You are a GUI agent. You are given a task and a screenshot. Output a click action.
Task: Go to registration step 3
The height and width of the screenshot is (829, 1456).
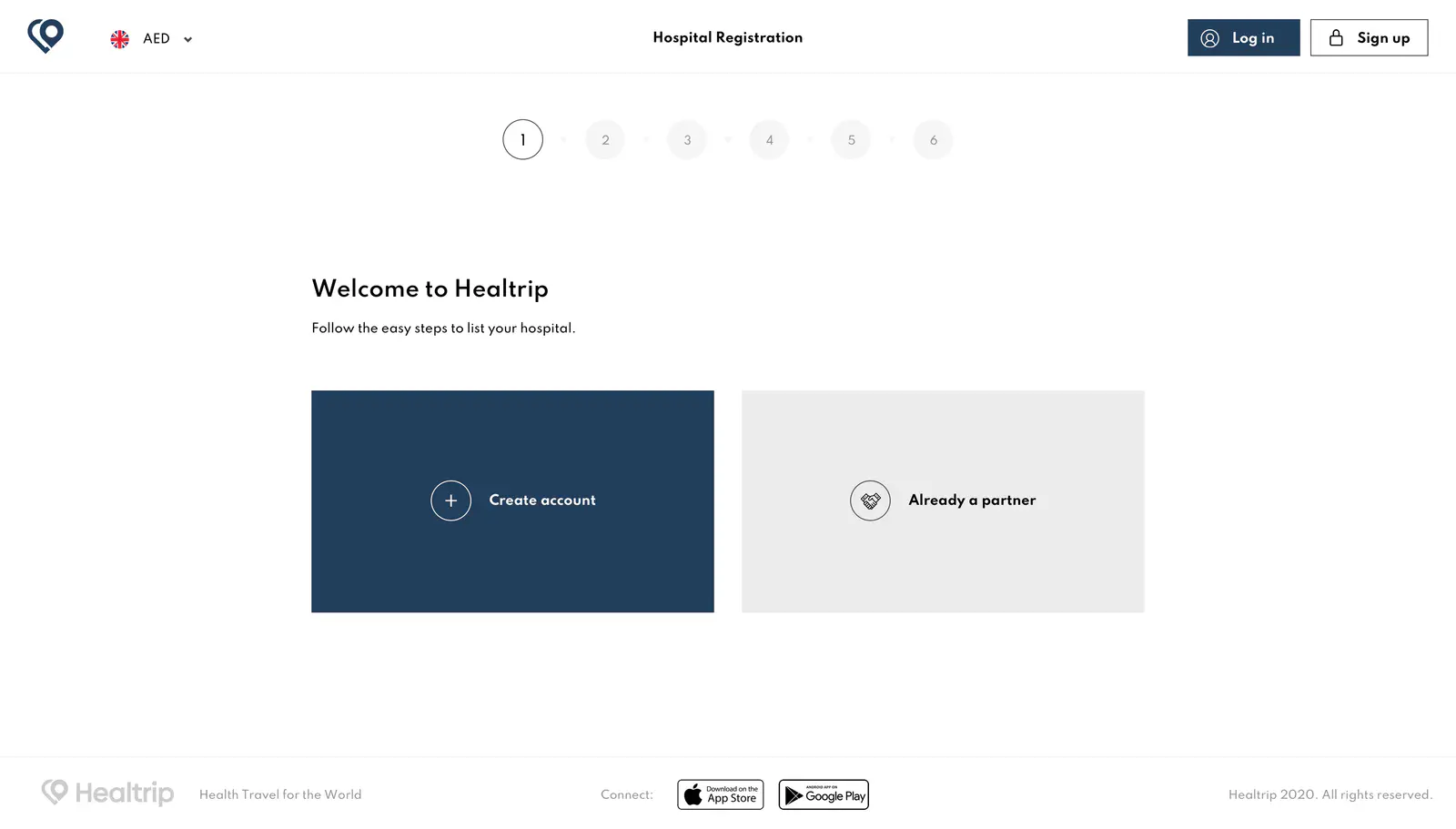tap(687, 140)
